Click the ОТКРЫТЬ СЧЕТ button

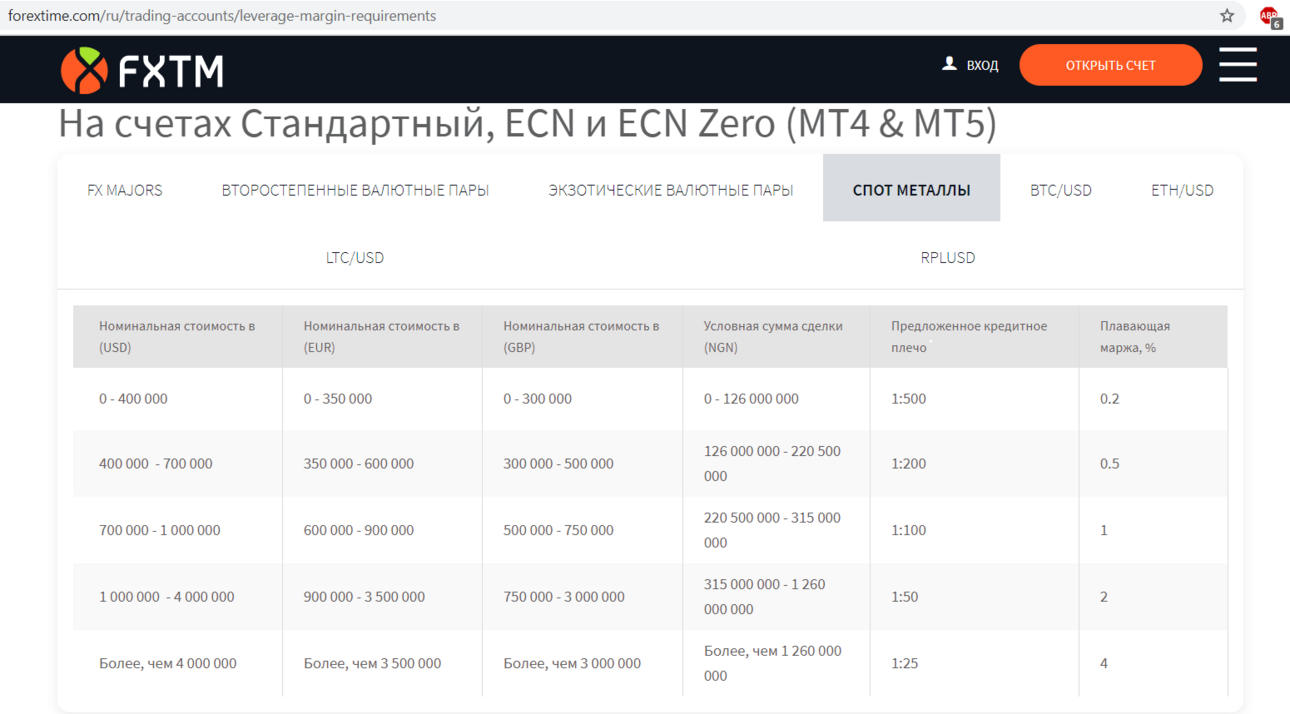pos(1110,65)
